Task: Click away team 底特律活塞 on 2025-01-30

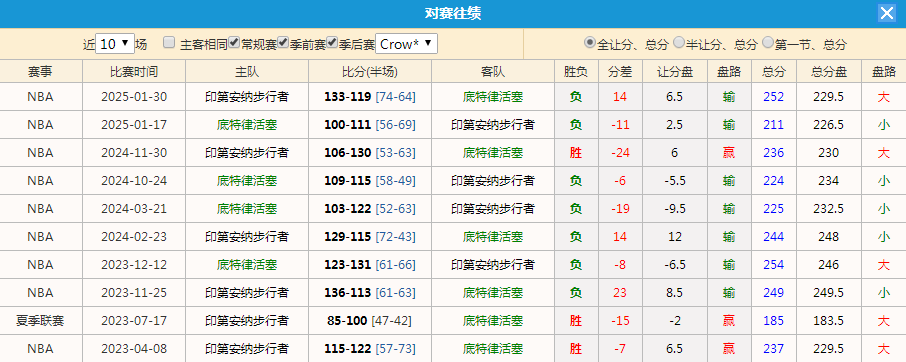Action: click(x=493, y=96)
